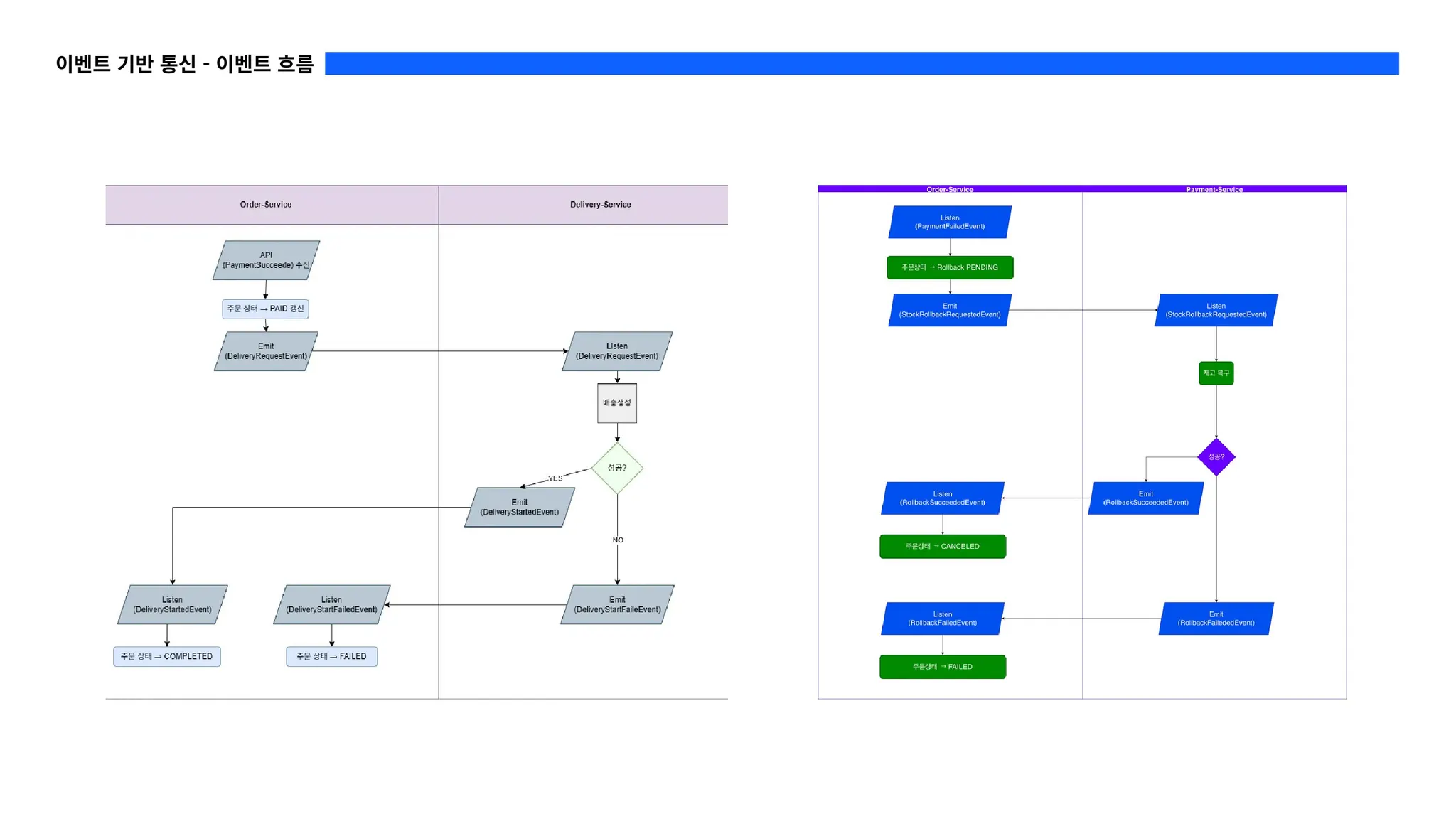Image resolution: width=1456 pixels, height=819 pixels.
Task: Click the slide title '이벤트 기반 통신 - 이벤트 흐름'
Action: (184, 64)
